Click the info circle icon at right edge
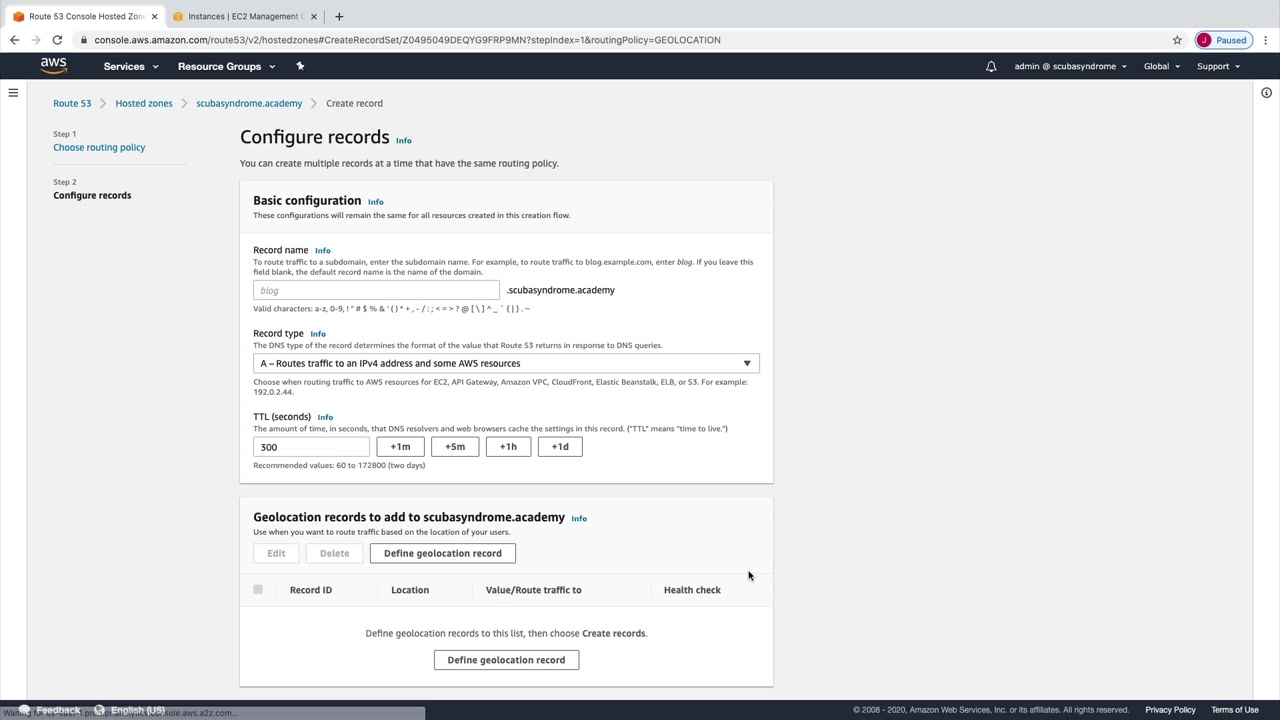Image resolution: width=1280 pixels, height=720 pixels. click(x=1266, y=93)
